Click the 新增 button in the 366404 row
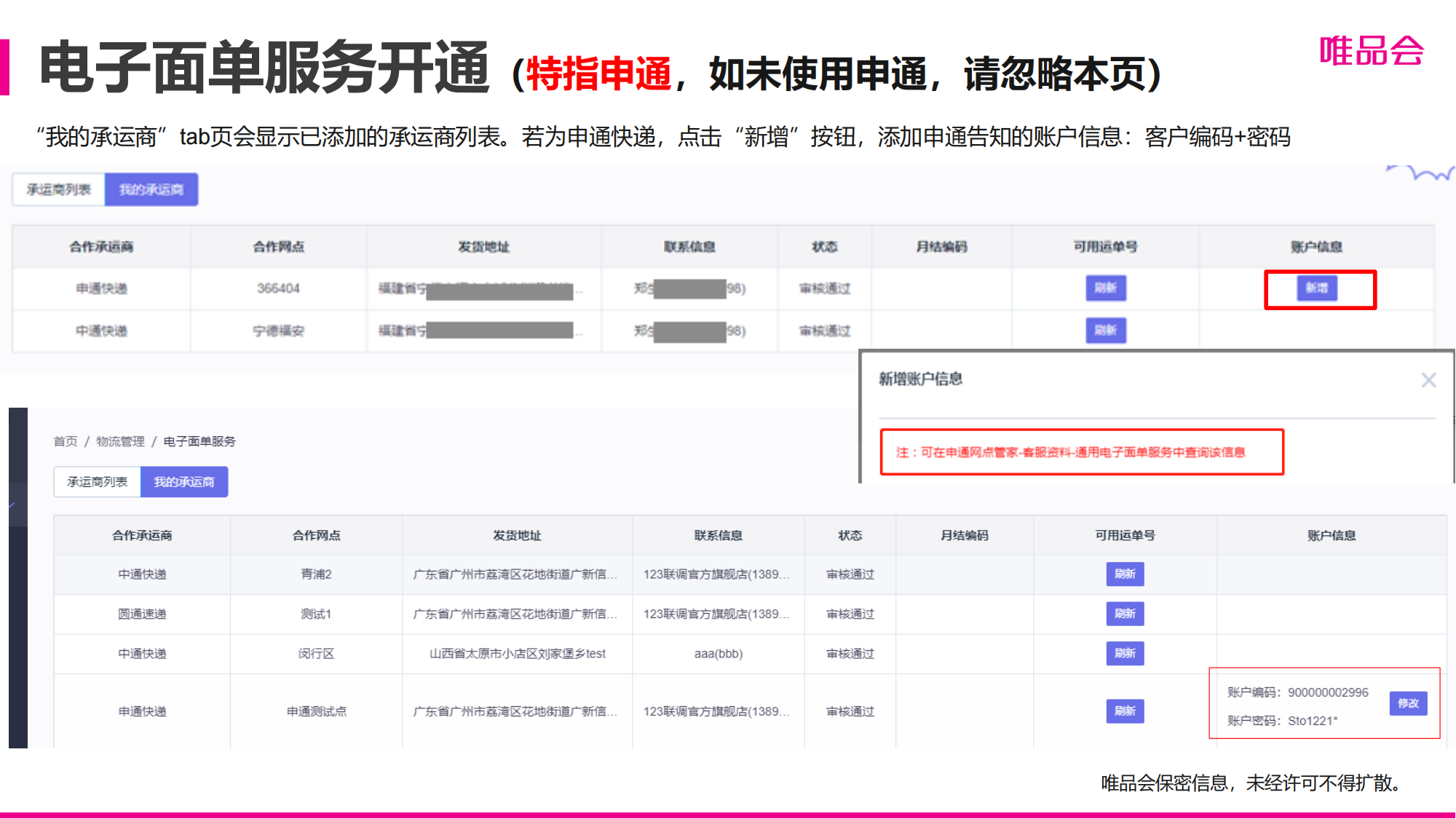This screenshot has width=1456, height=819. [1316, 288]
